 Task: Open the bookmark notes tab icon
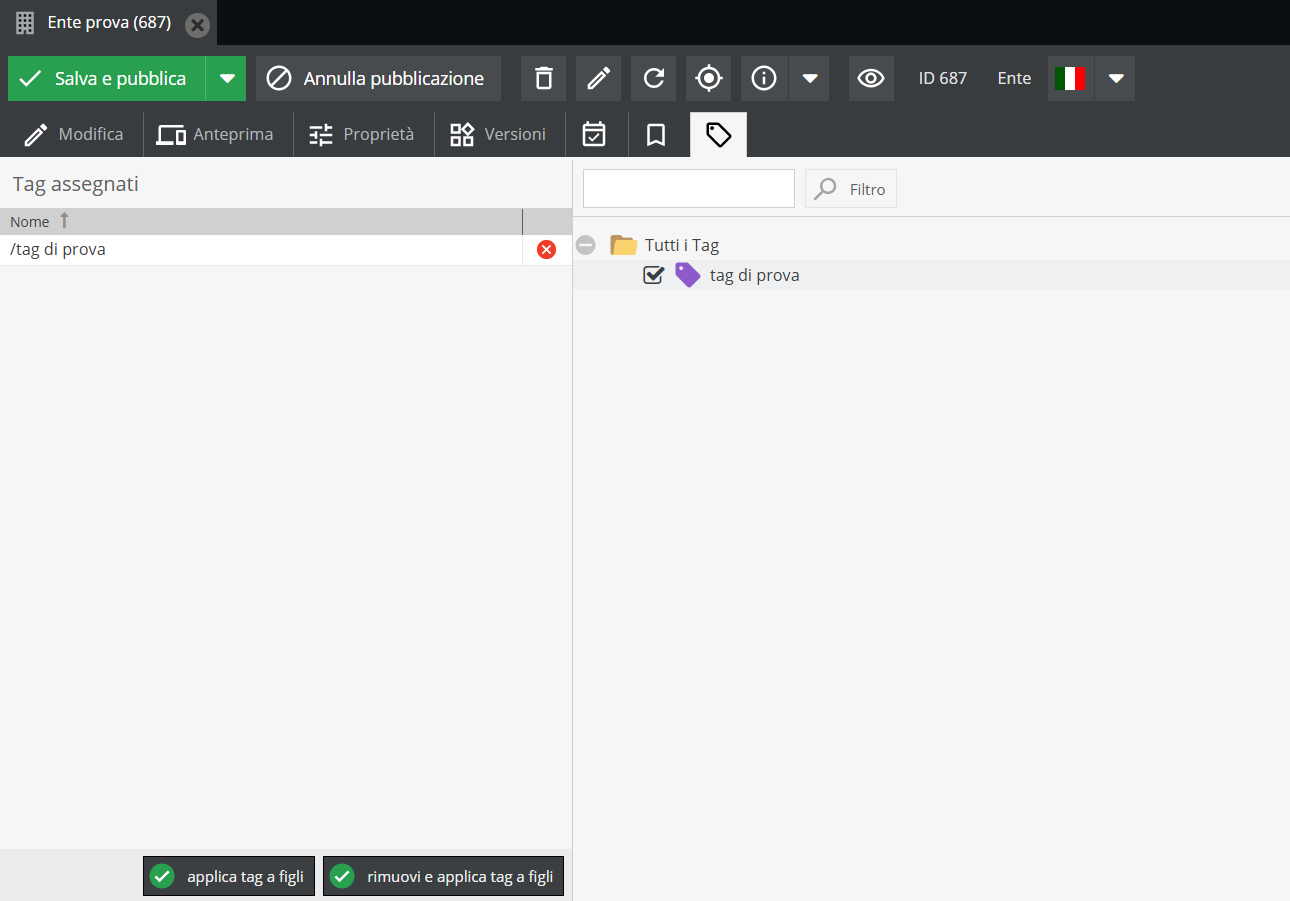(656, 135)
